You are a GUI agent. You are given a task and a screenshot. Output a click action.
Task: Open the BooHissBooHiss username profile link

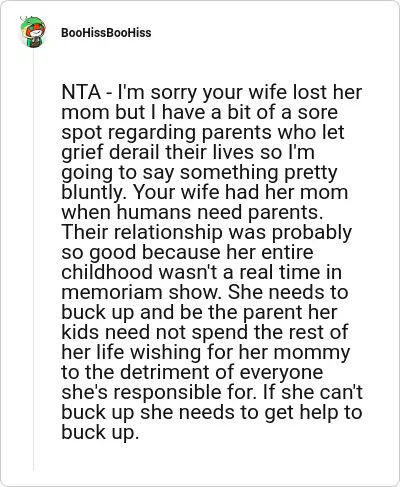[106, 33]
